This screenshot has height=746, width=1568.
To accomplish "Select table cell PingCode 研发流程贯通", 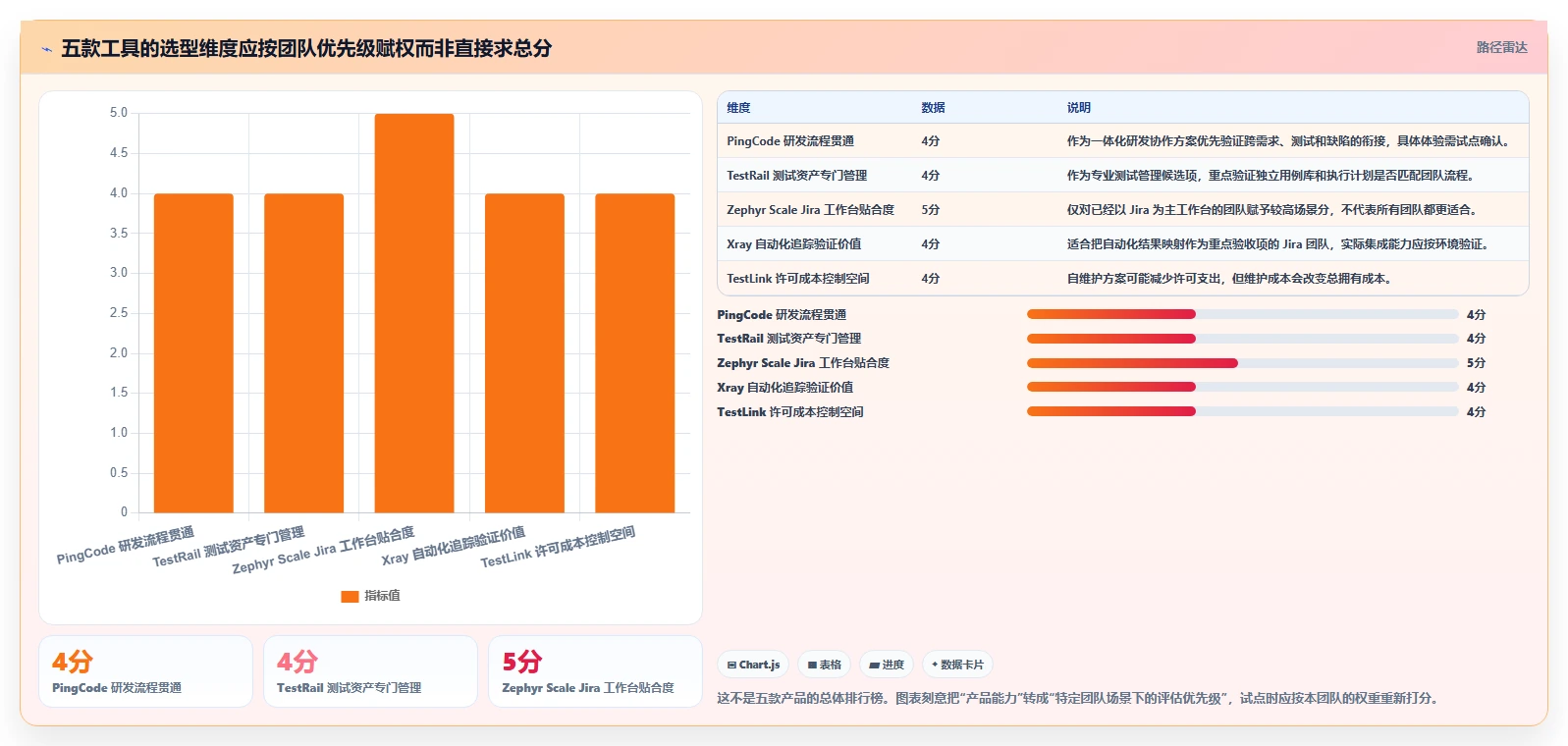I will click(790, 141).
